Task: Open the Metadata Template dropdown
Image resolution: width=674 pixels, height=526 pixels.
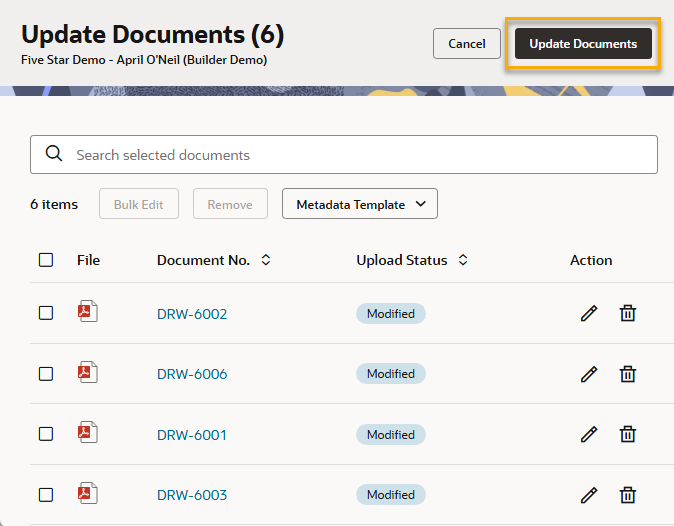Action: [360, 204]
